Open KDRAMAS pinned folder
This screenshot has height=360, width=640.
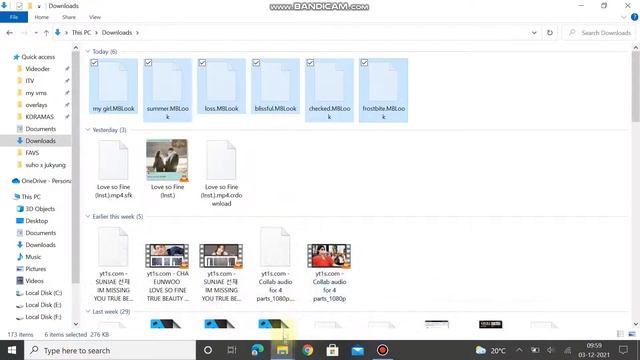pyautogui.click(x=39, y=117)
